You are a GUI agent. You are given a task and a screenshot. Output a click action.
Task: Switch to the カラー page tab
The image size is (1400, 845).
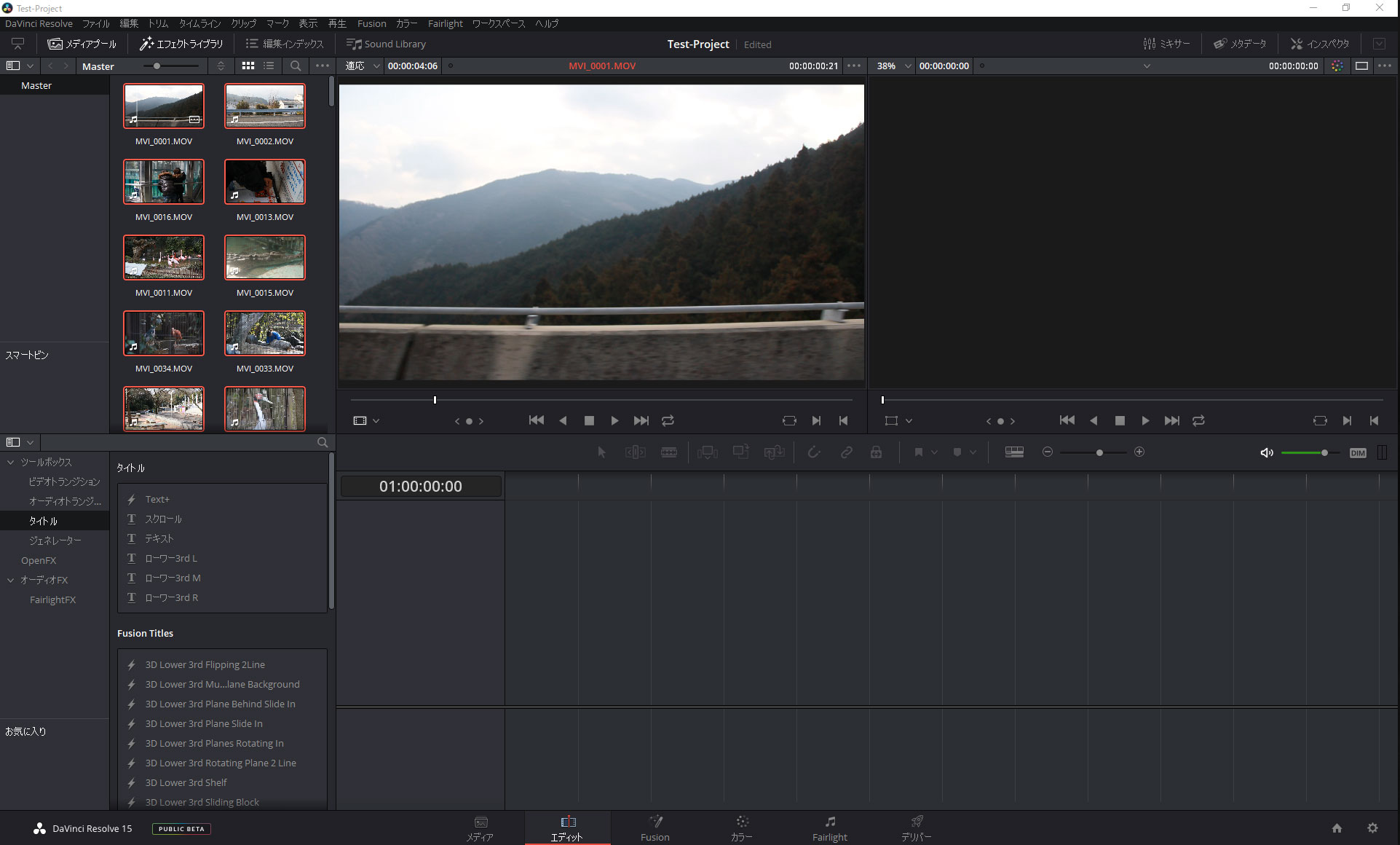click(x=742, y=828)
